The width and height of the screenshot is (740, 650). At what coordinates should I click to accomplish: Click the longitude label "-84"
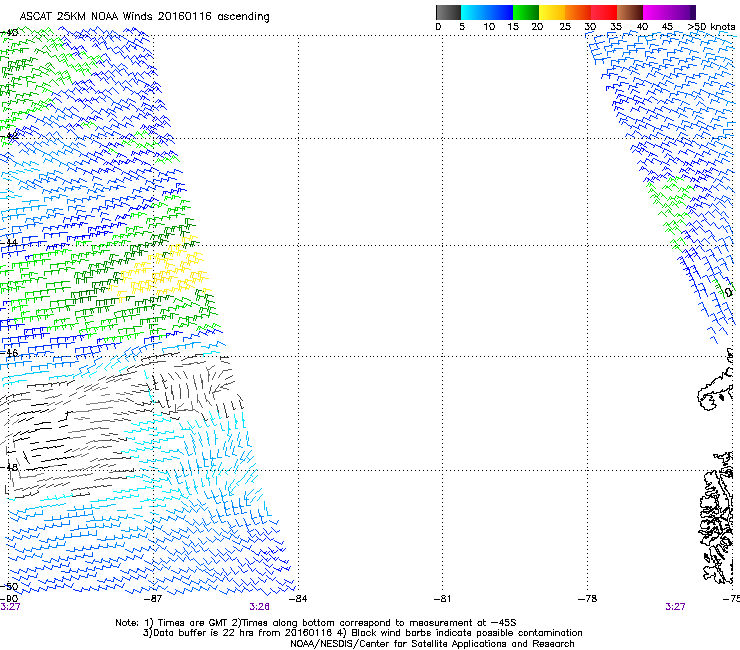point(298,599)
